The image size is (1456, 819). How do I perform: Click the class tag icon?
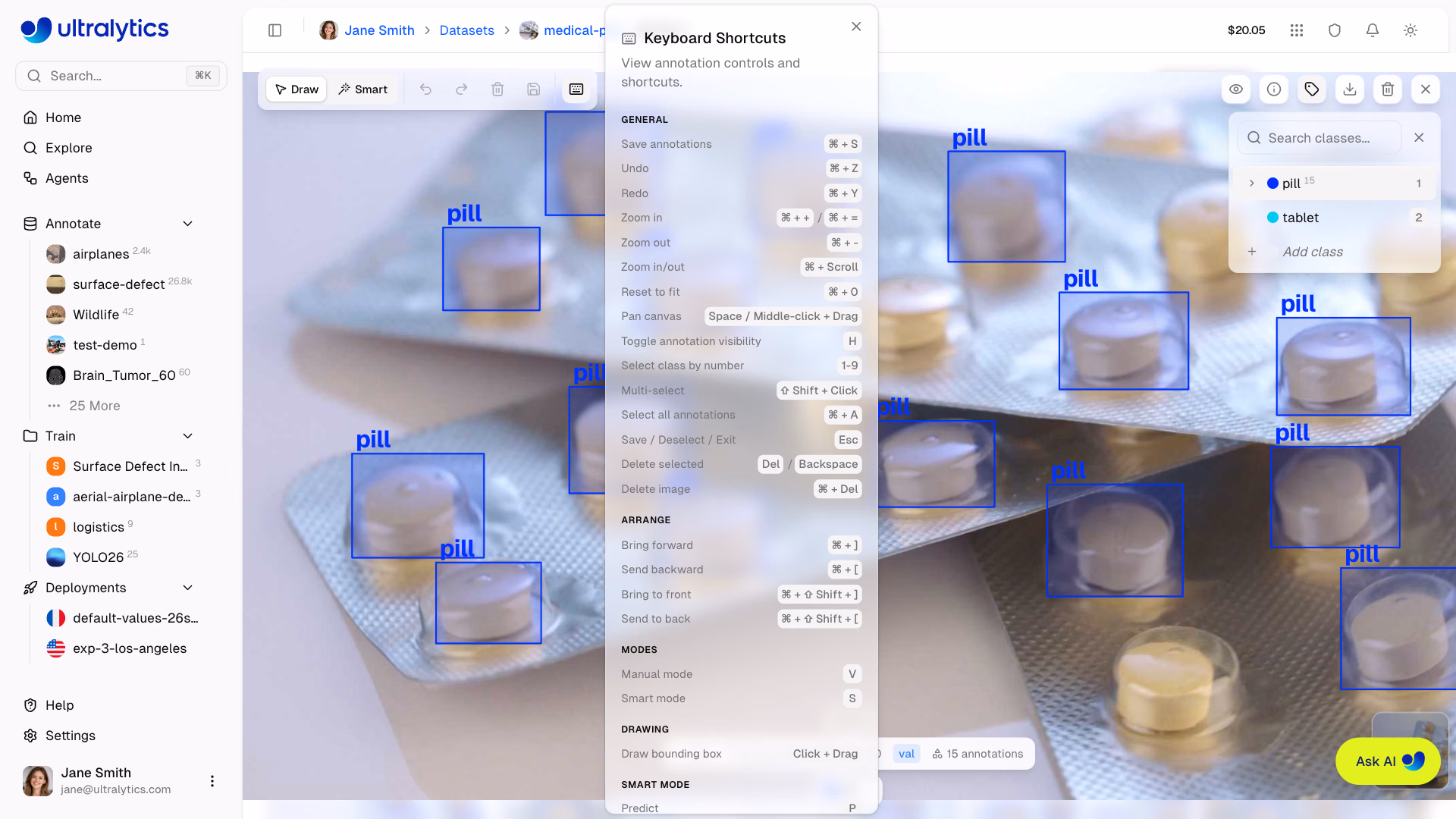tap(1312, 89)
